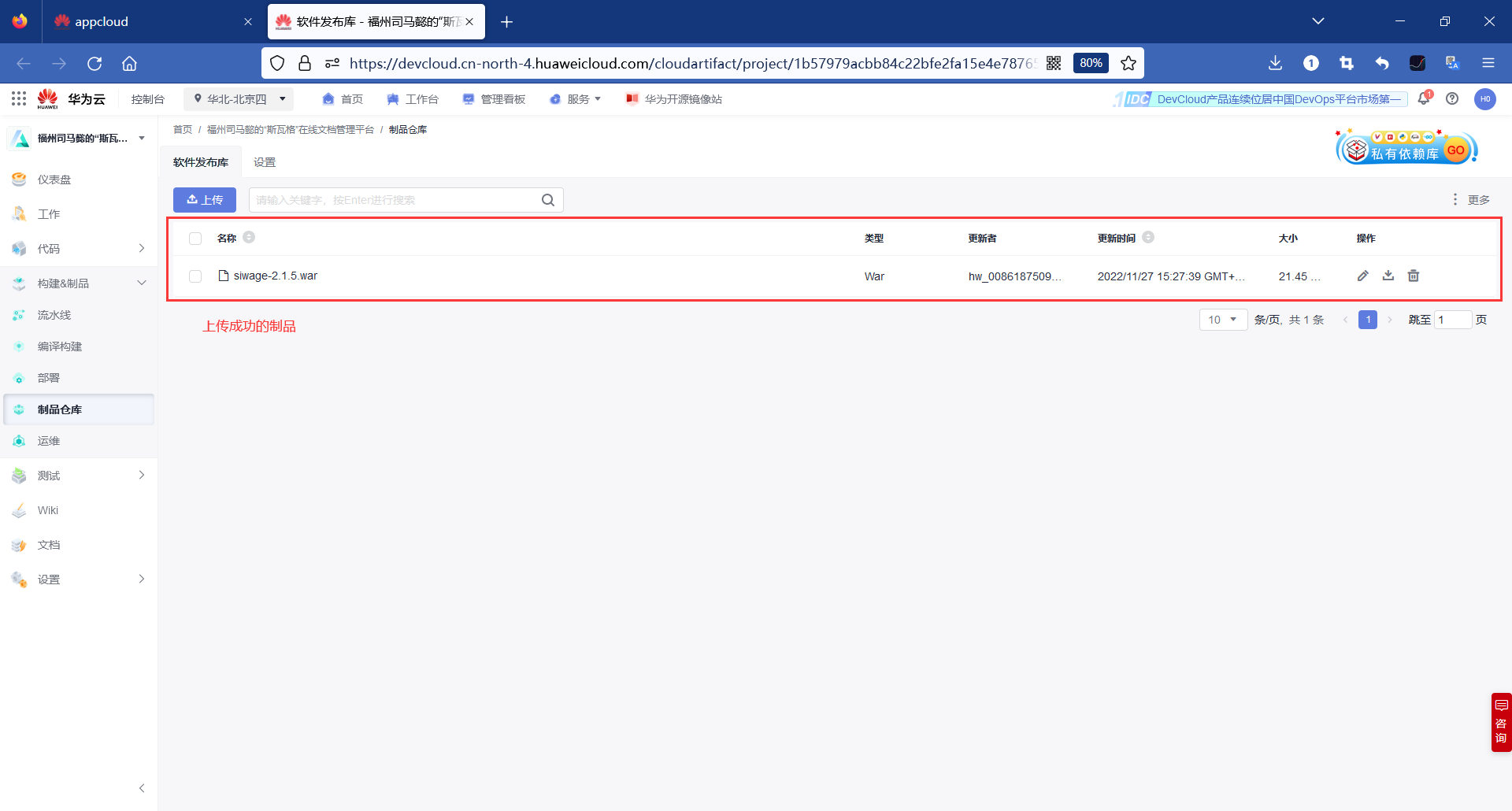The height and width of the screenshot is (811, 1512).
Task: Collapse the left sidebar
Action: pos(142,788)
